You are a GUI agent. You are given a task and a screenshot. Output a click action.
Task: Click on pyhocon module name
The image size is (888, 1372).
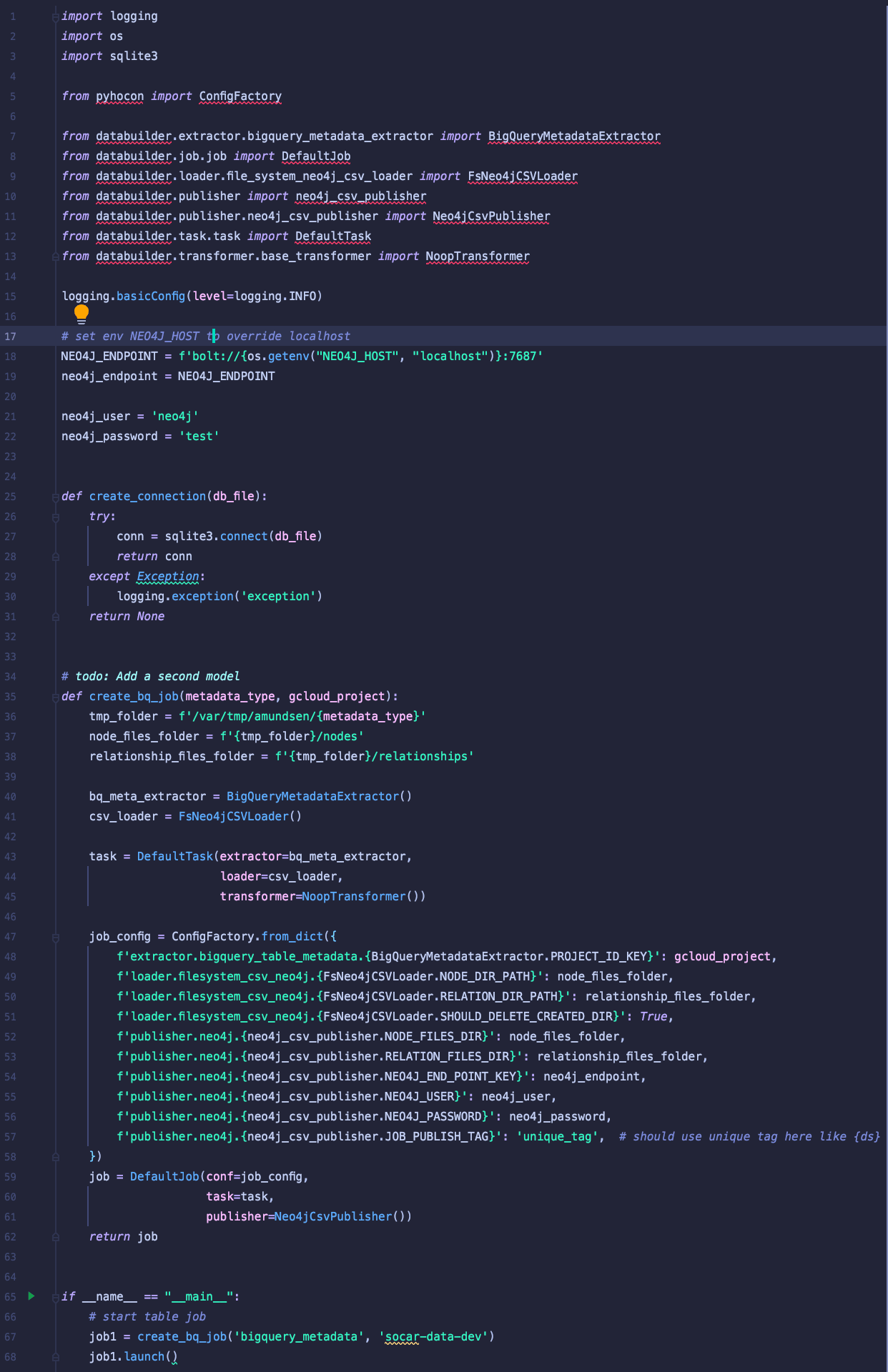120,96
